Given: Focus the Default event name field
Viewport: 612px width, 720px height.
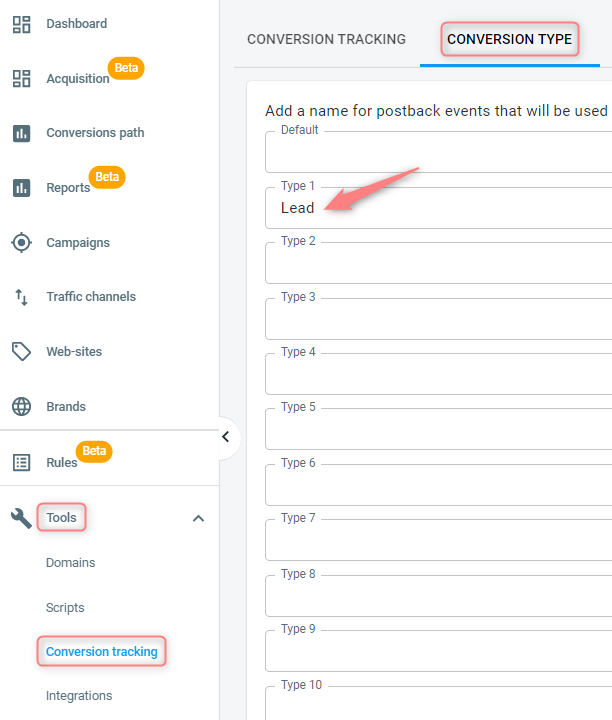Looking at the screenshot, I should 438,152.
